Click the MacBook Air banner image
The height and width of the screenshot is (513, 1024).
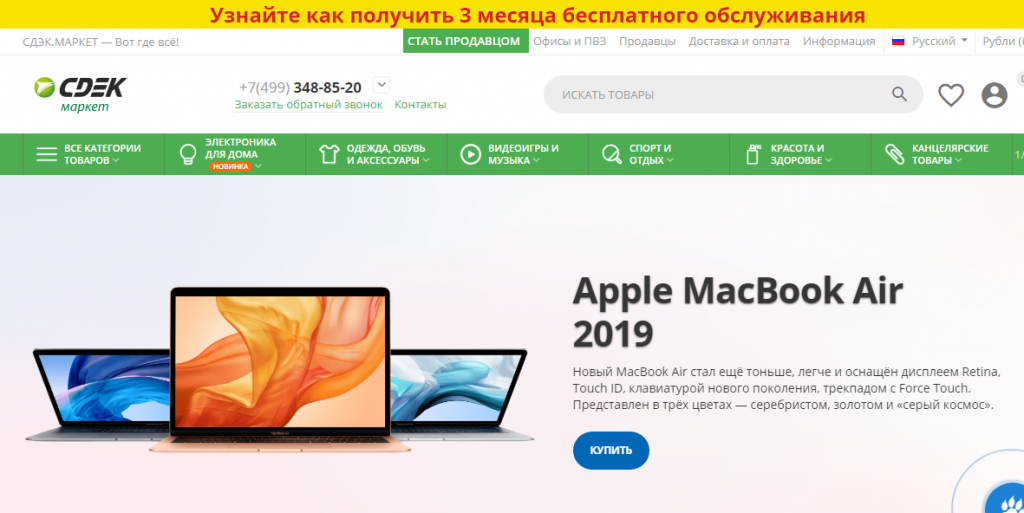click(x=280, y=371)
